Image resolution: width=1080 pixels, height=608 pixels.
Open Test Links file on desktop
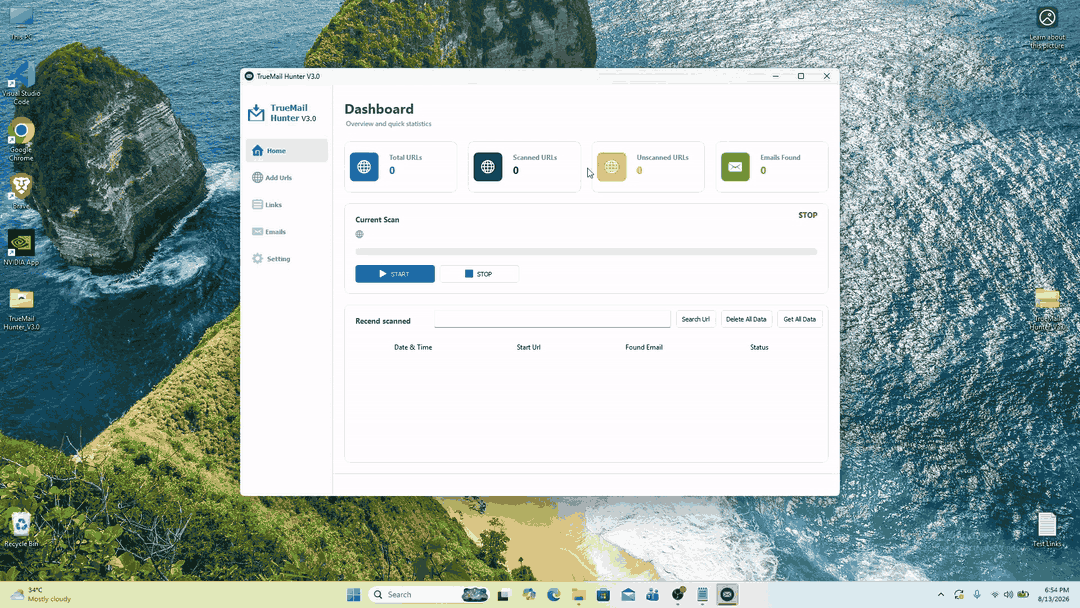[x=1047, y=530]
